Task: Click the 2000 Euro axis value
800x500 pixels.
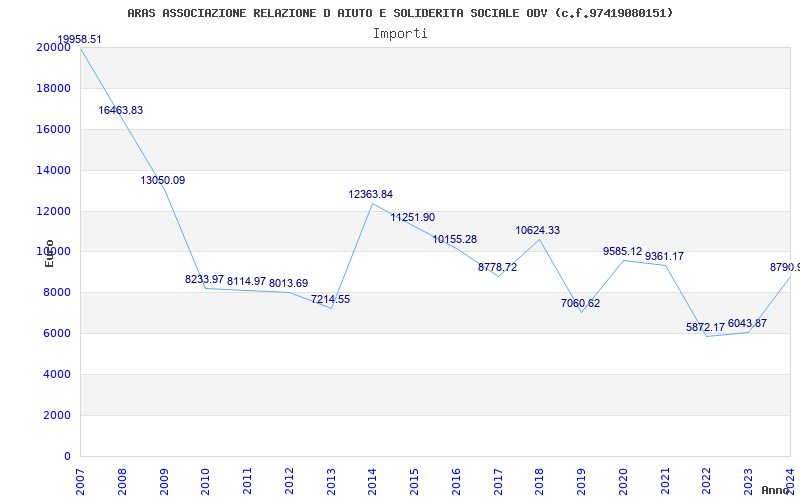Action: (x=57, y=415)
